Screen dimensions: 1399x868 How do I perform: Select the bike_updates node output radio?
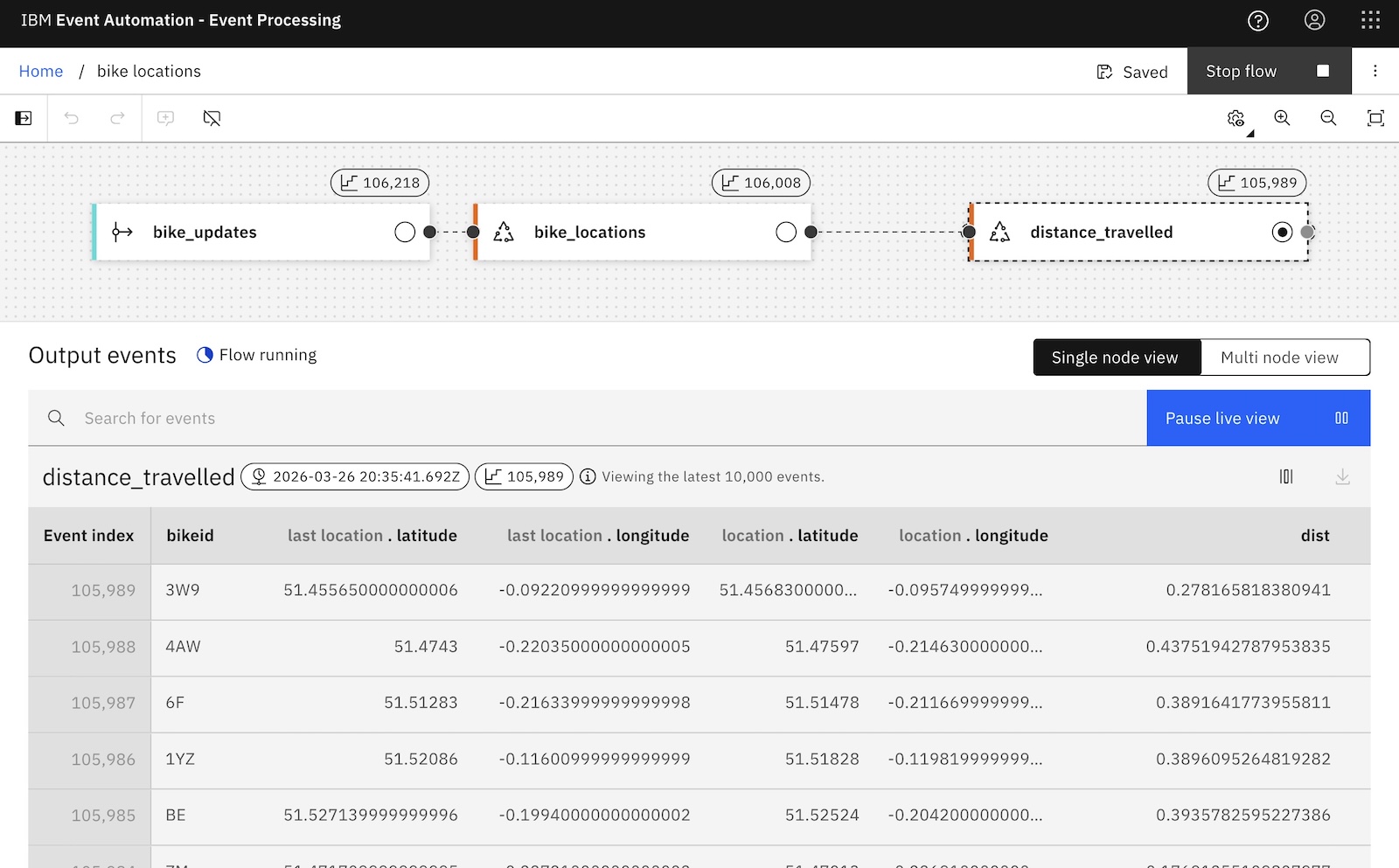pos(405,232)
